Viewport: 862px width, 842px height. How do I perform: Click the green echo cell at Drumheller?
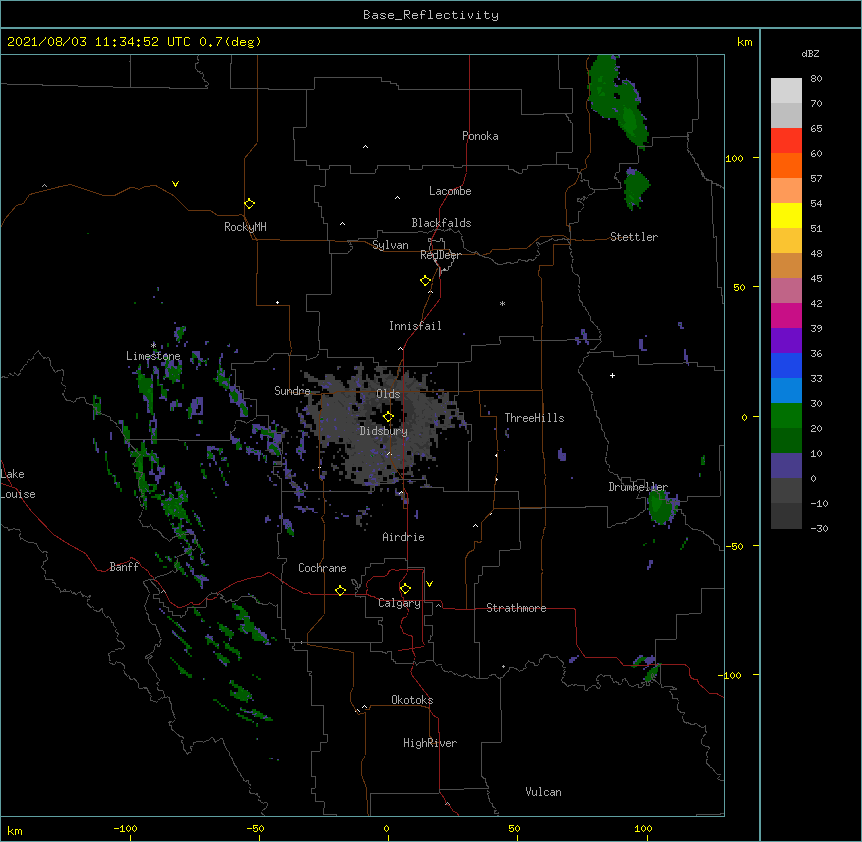tap(660, 507)
